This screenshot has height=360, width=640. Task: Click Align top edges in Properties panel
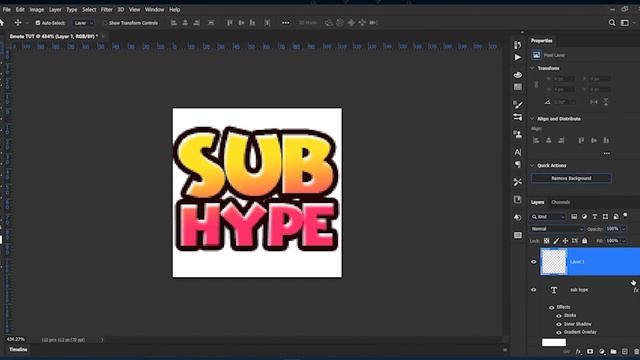pos(581,140)
